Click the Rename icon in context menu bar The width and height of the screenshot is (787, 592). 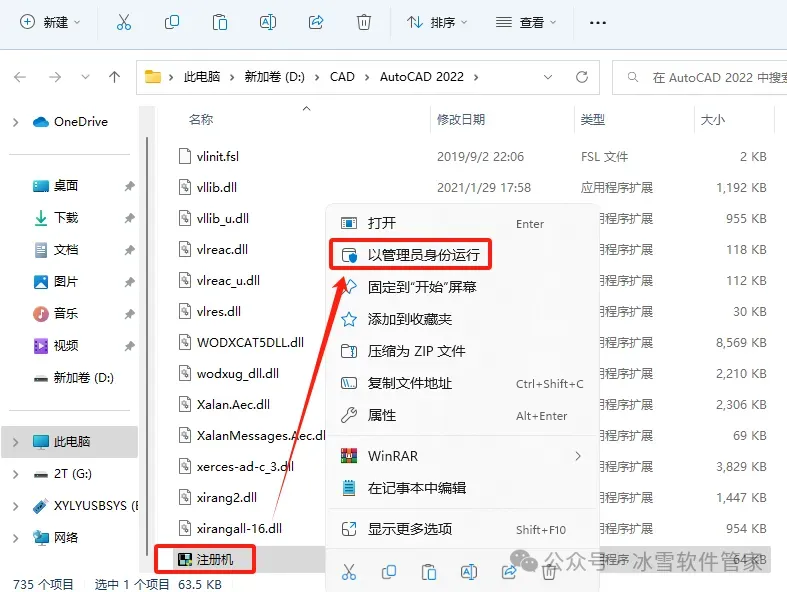pos(468,572)
